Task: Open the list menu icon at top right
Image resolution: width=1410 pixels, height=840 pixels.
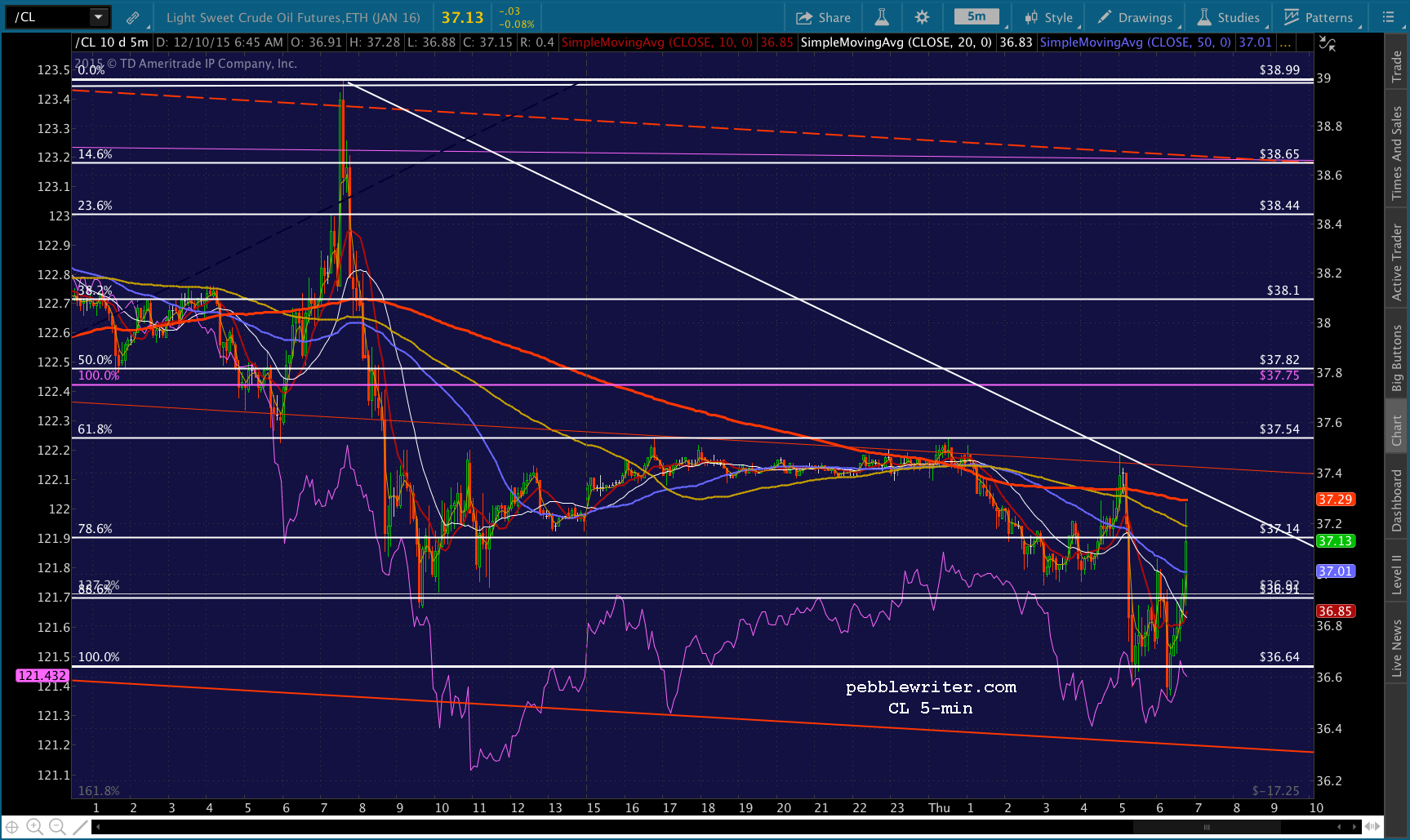Action: (x=1388, y=17)
